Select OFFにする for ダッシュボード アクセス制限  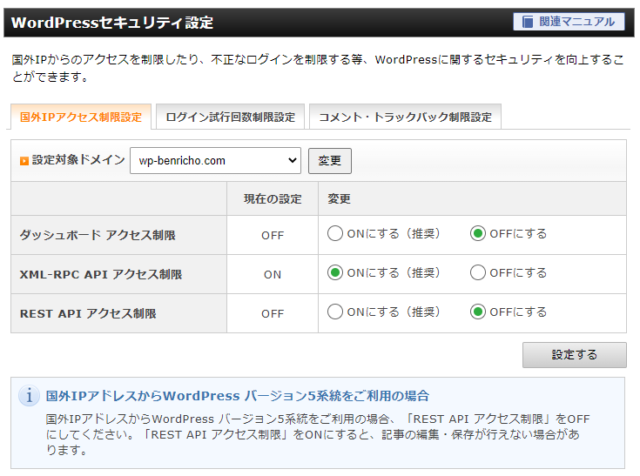(x=478, y=234)
